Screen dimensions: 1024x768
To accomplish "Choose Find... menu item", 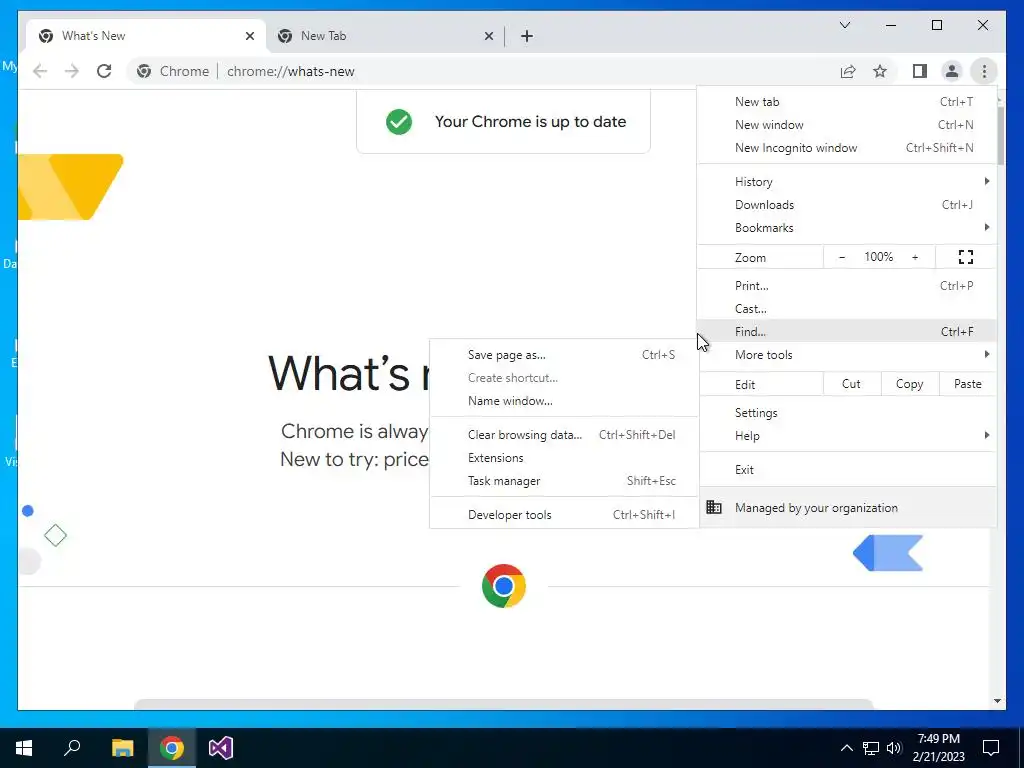I will coord(847,332).
